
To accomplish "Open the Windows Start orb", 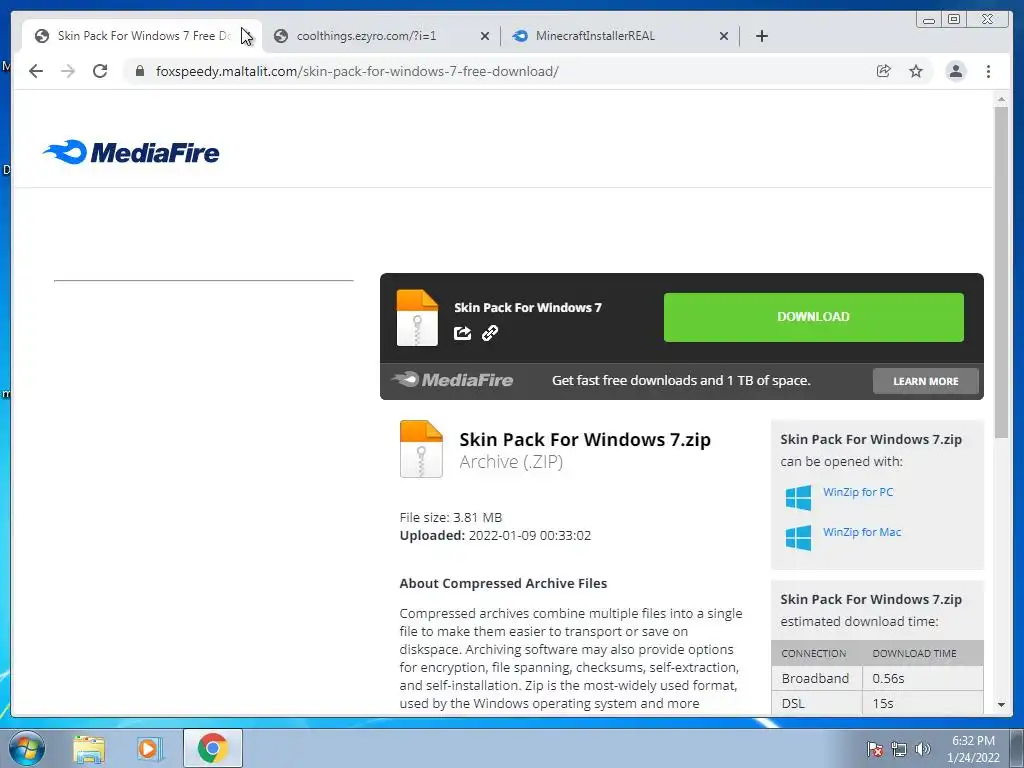I will click(27, 748).
